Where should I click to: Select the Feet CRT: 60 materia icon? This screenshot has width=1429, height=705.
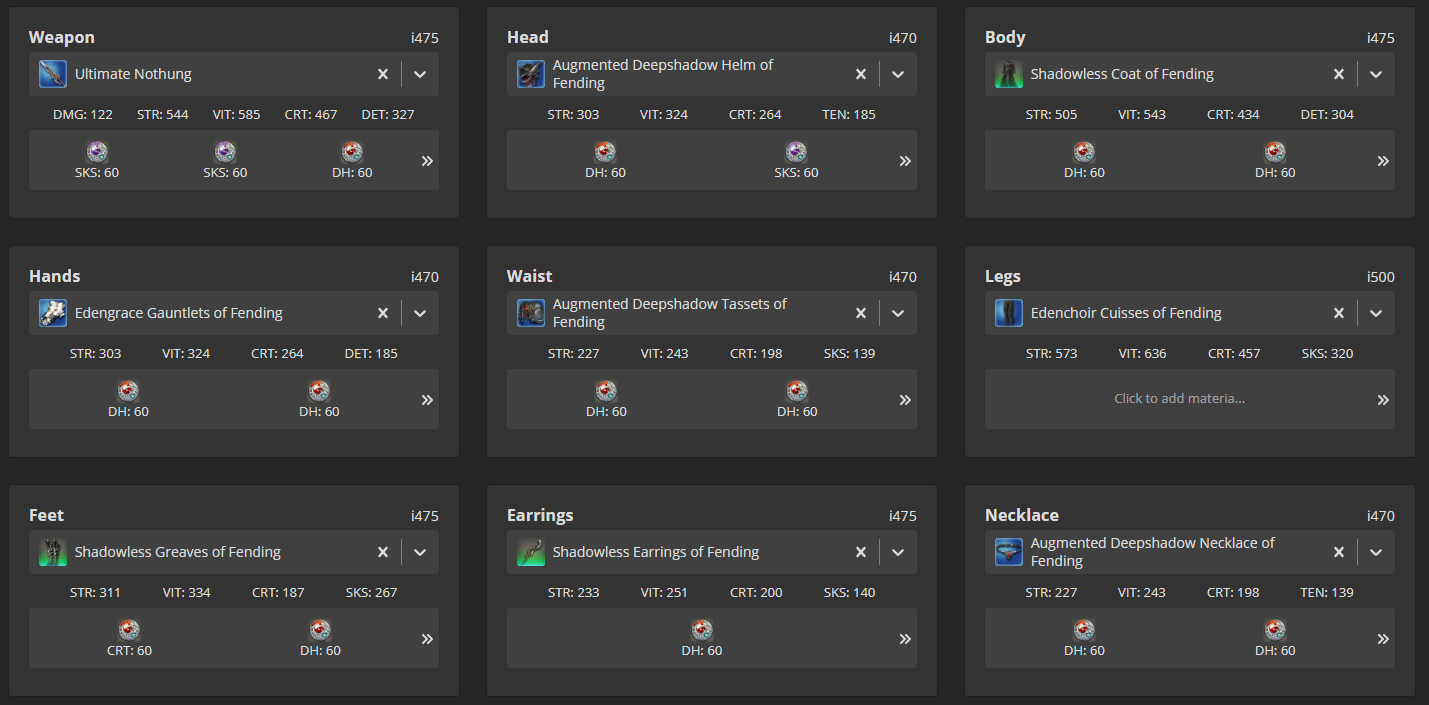click(x=129, y=630)
